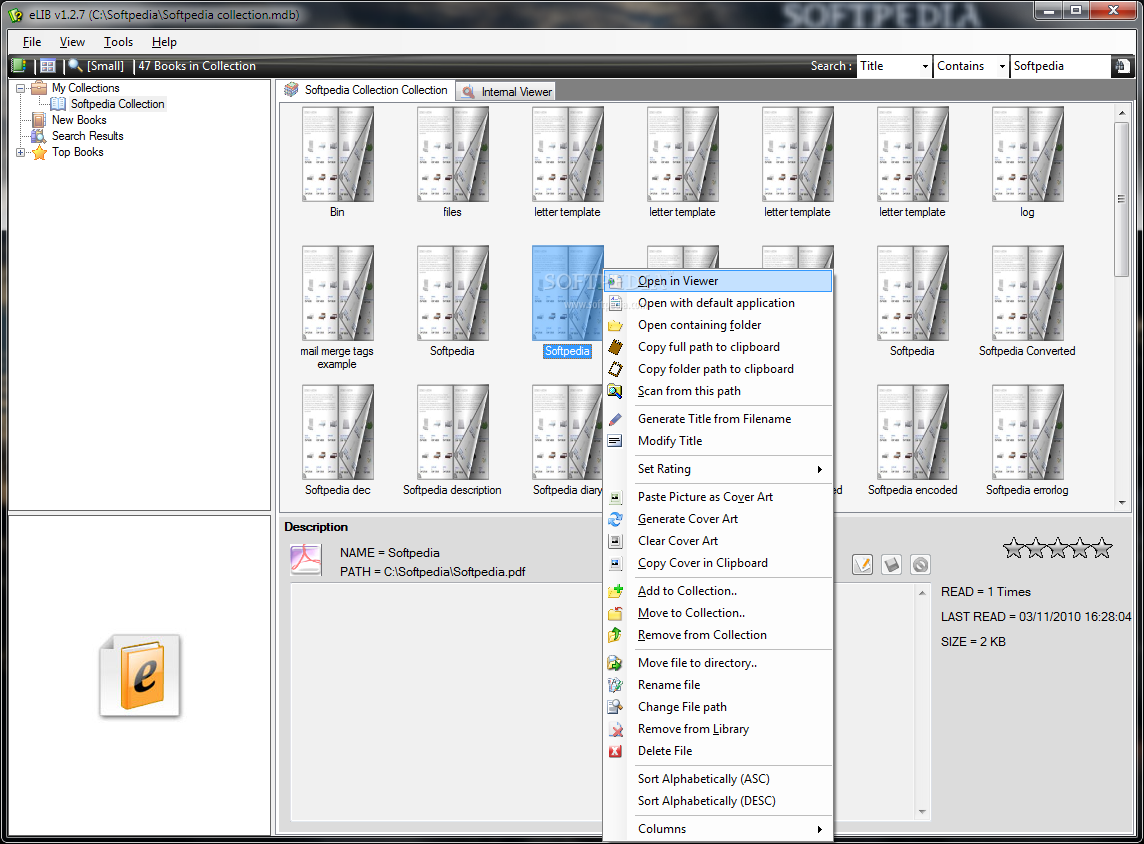Image resolution: width=1144 pixels, height=844 pixels.
Task: Click the New Books tree icon
Action: click(39, 120)
